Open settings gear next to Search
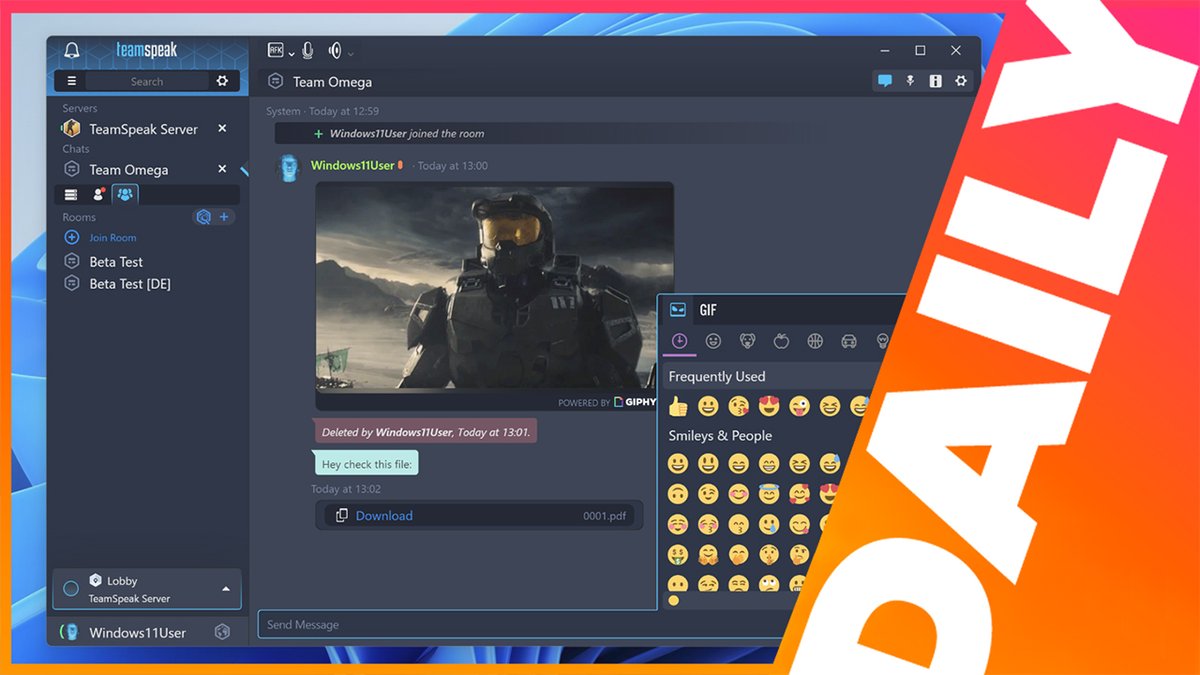The width and height of the screenshot is (1200, 675). click(x=222, y=81)
